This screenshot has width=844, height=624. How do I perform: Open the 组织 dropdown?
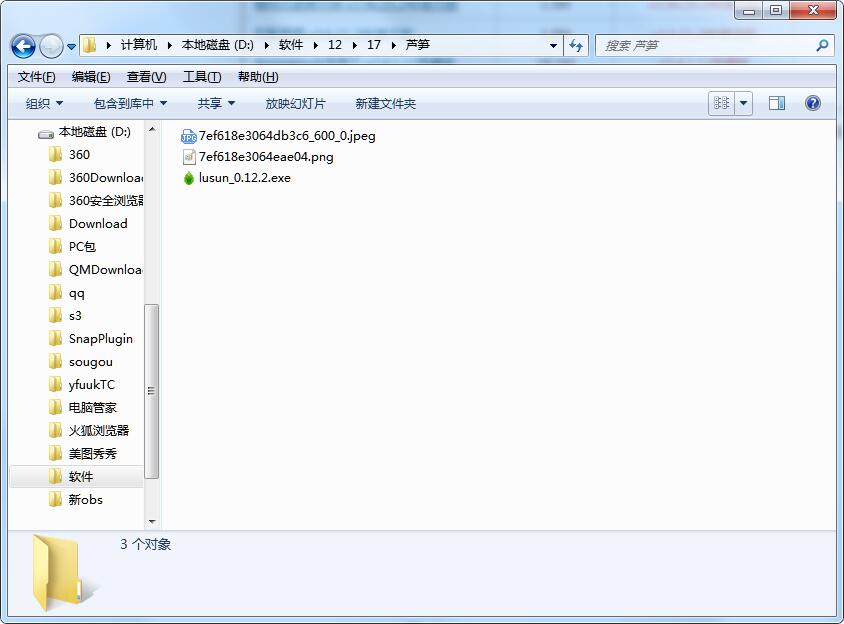[44, 103]
